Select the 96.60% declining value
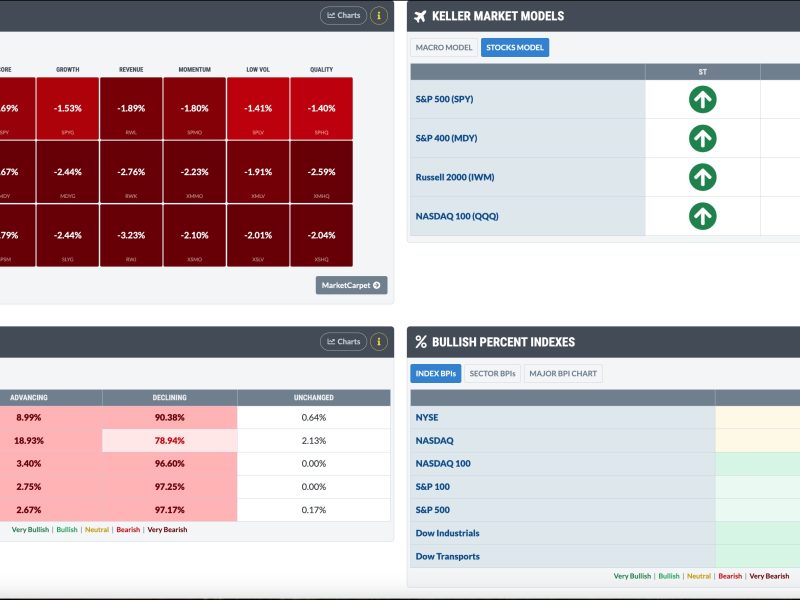 tap(169, 463)
